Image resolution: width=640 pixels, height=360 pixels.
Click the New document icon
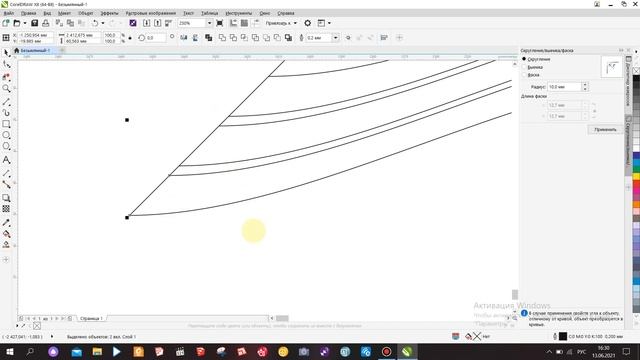(6, 23)
